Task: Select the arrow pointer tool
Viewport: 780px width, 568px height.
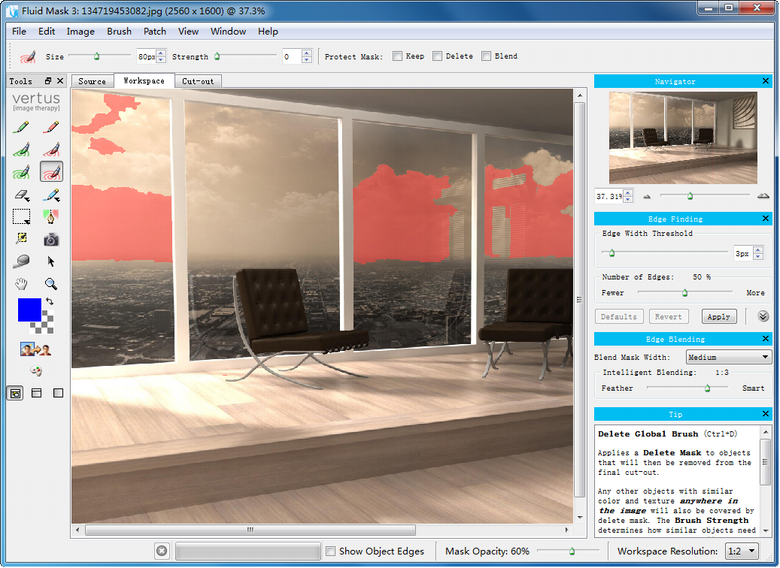Action: coord(51,261)
